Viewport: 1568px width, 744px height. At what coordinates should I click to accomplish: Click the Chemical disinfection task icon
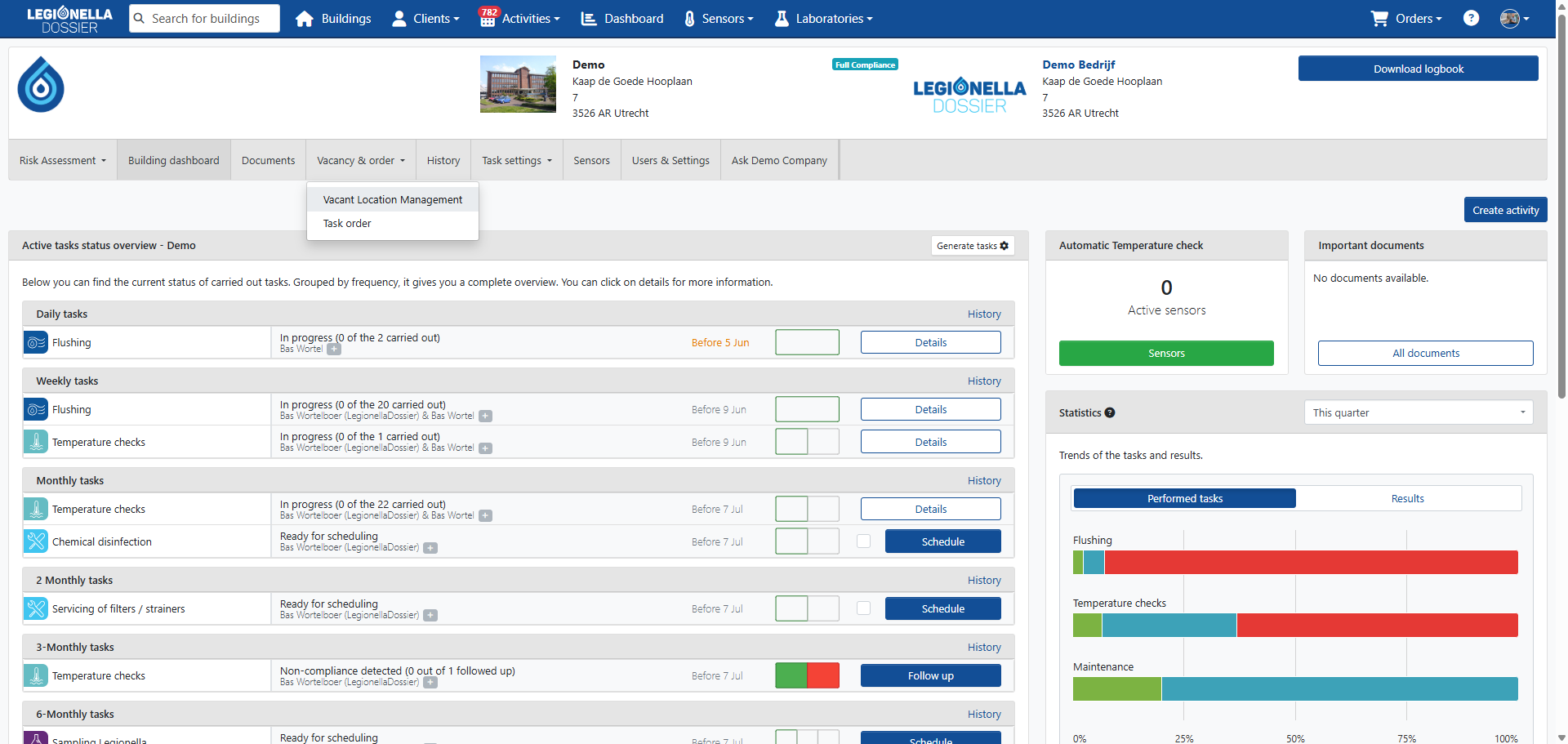pyautogui.click(x=36, y=541)
